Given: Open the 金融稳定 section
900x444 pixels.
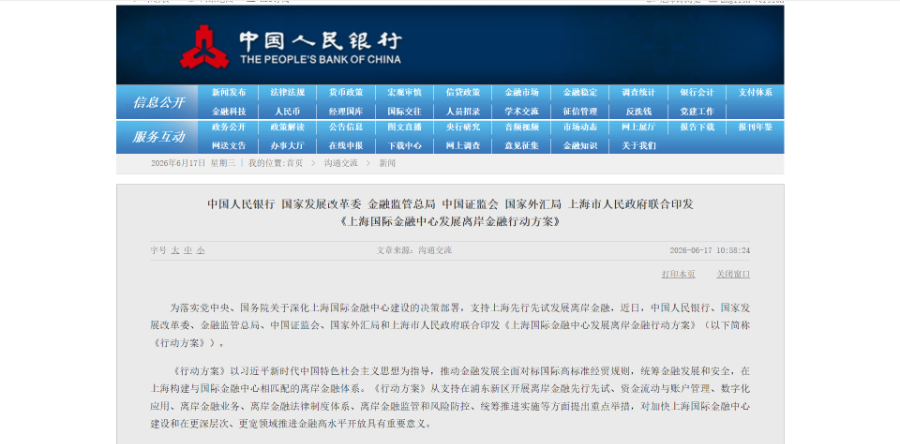Looking at the screenshot, I should click(580, 92).
